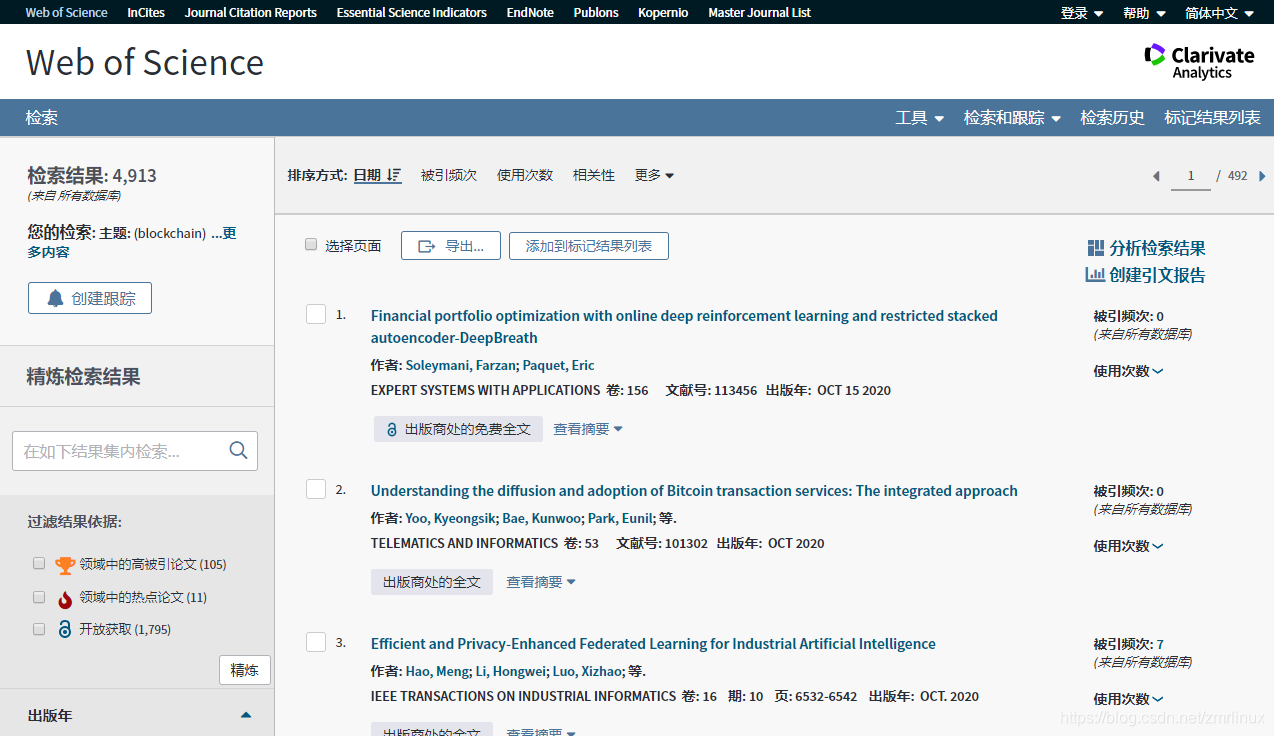Screen dimensions: 1274x736
Task: Open the 检索和跟踪 dropdown menu
Action: coord(1012,118)
